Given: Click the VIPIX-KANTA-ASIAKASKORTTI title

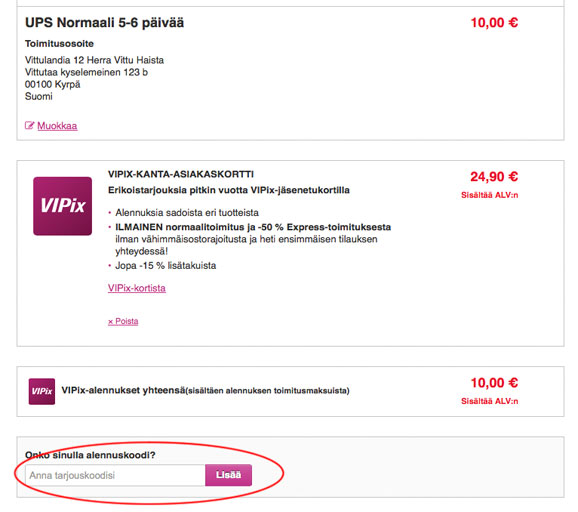Looking at the screenshot, I should [181, 174].
